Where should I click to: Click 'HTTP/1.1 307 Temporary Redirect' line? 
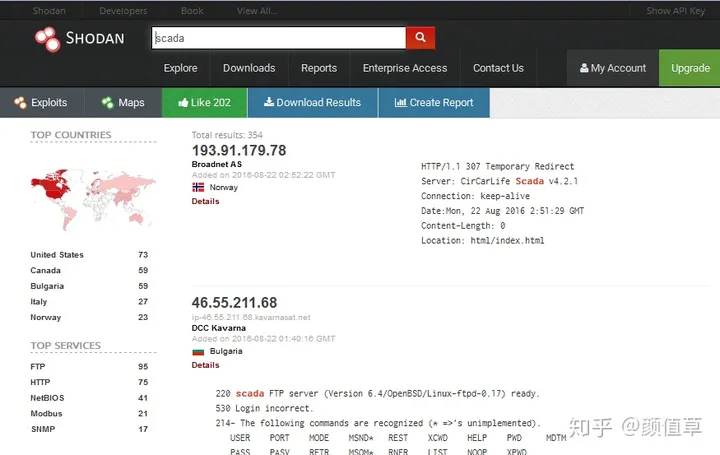[x=497, y=167]
